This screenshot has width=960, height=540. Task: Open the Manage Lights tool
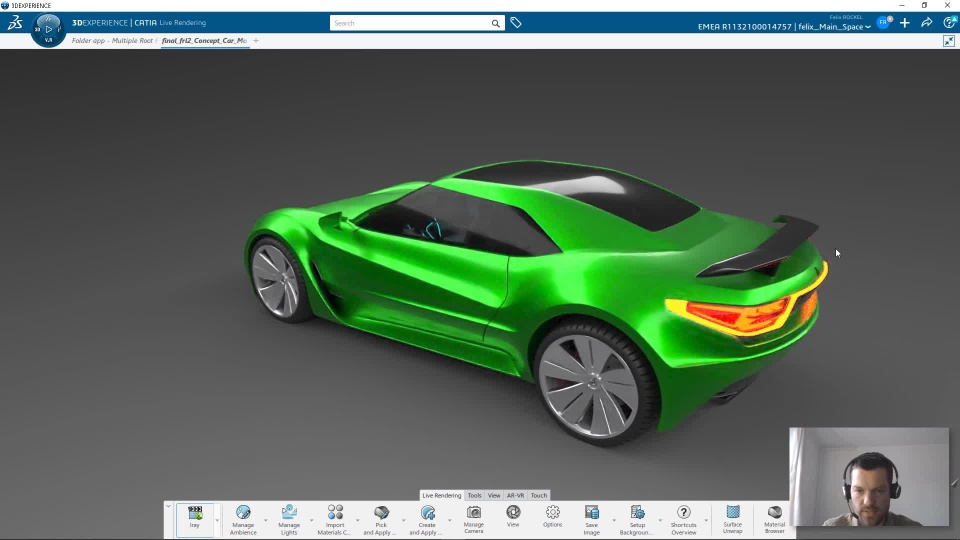click(289, 519)
